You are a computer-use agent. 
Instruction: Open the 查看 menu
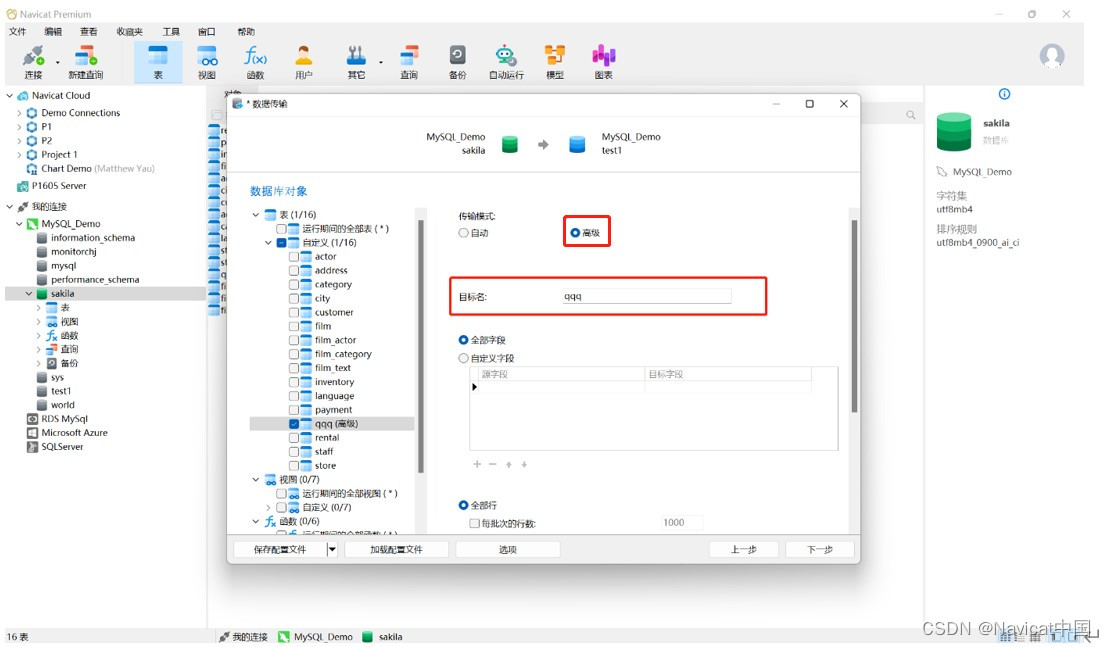tap(89, 32)
